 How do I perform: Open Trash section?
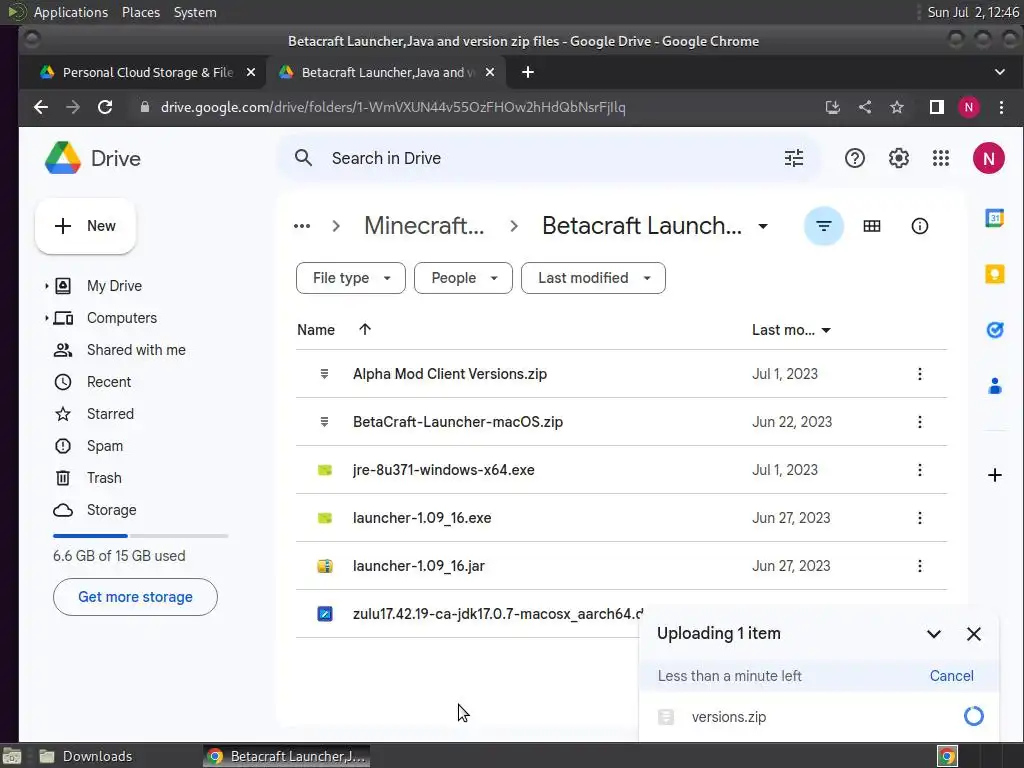(x=104, y=478)
